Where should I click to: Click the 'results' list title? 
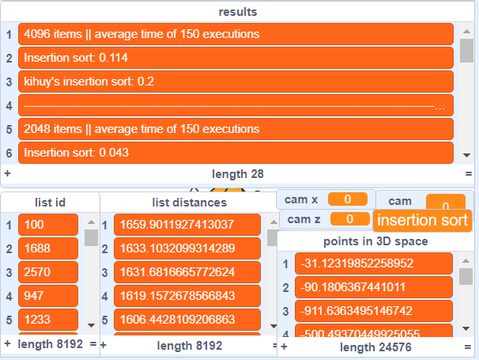coord(238,12)
